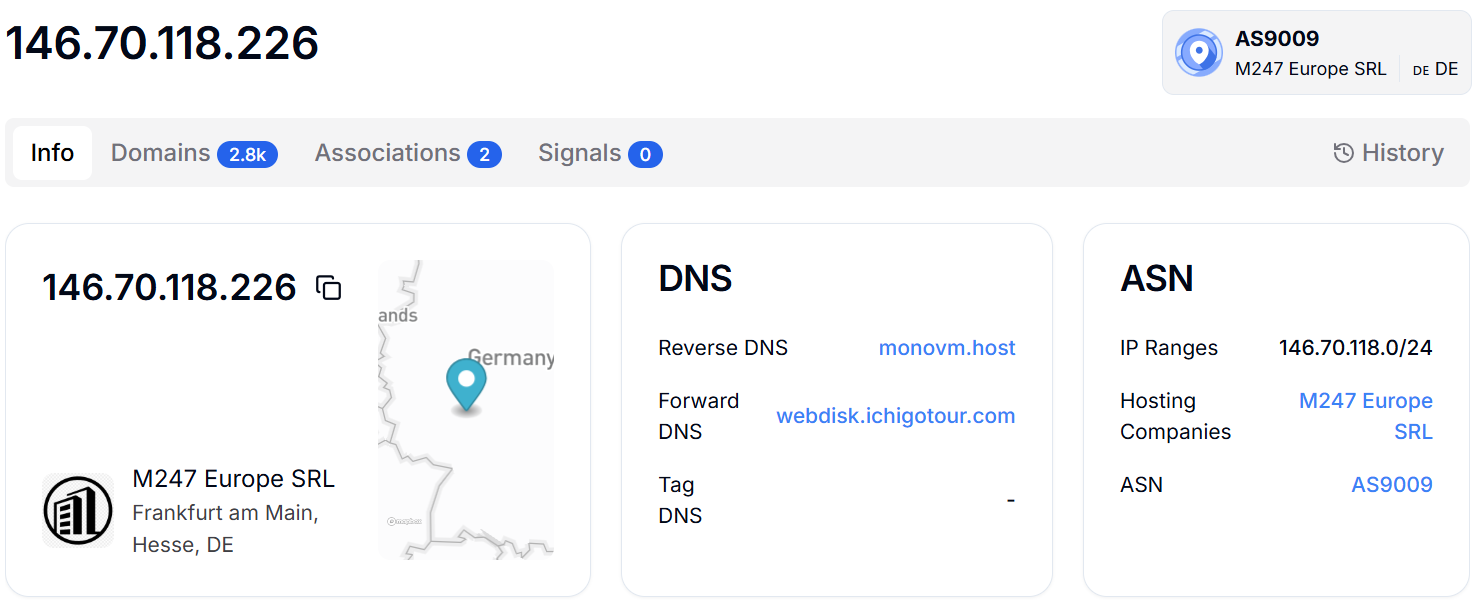The image size is (1481, 600).
Task: Click the teal map pin marker
Action: [x=466, y=386]
